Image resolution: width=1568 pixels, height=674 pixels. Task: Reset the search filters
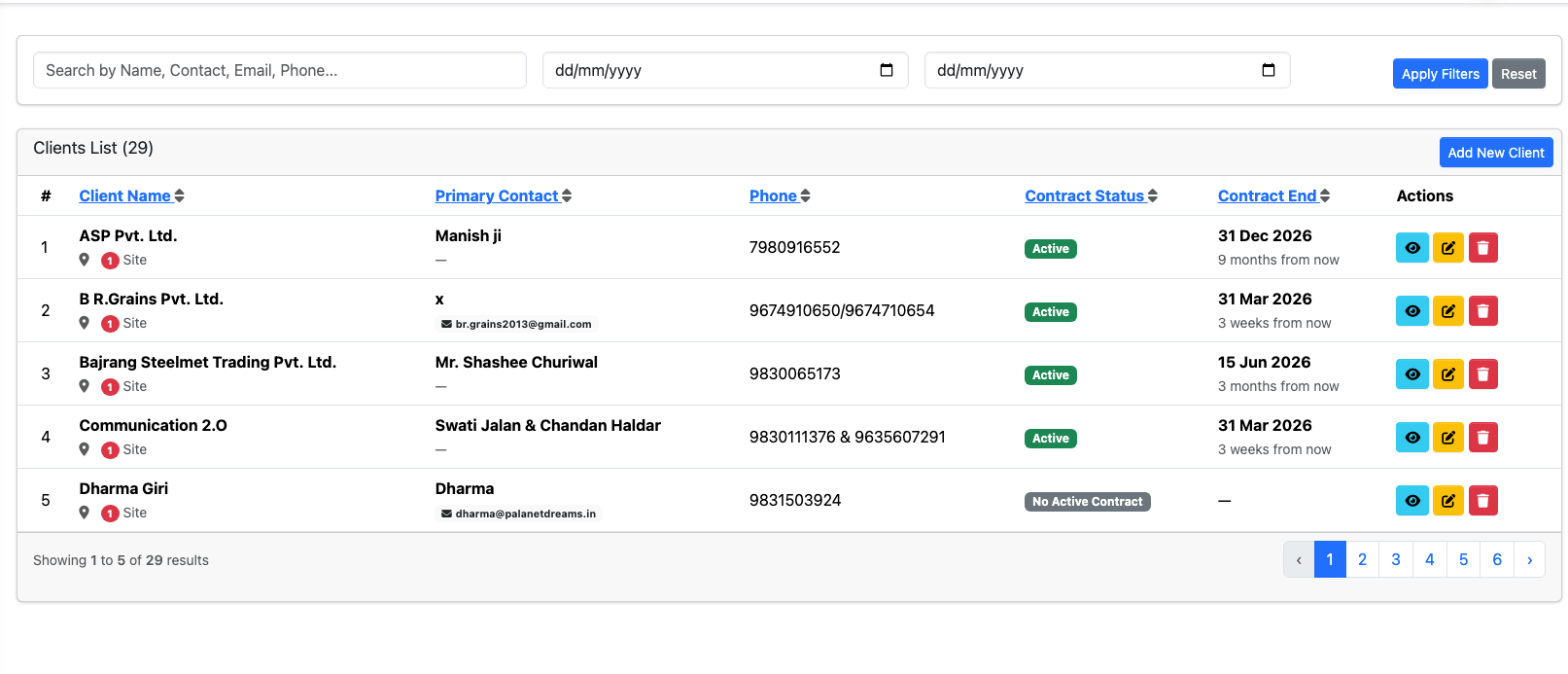1517,74
